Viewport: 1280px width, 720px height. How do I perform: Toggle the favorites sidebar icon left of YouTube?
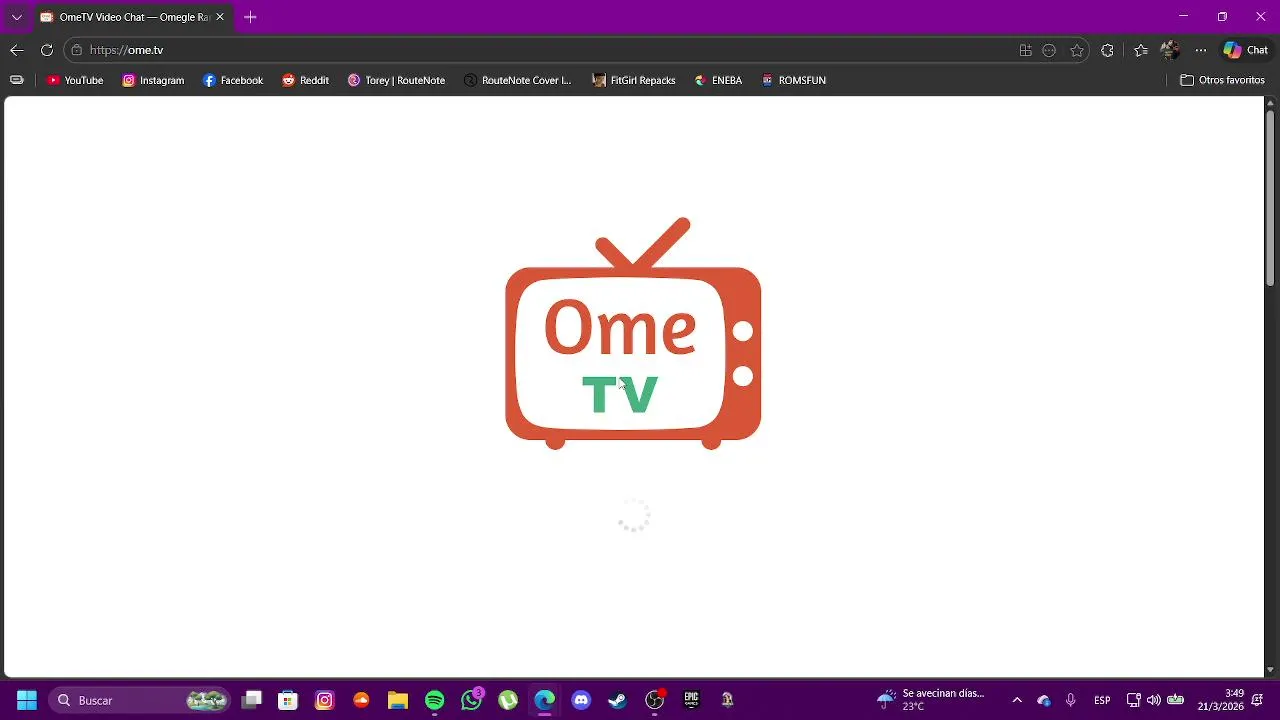click(x=16, y=80)
